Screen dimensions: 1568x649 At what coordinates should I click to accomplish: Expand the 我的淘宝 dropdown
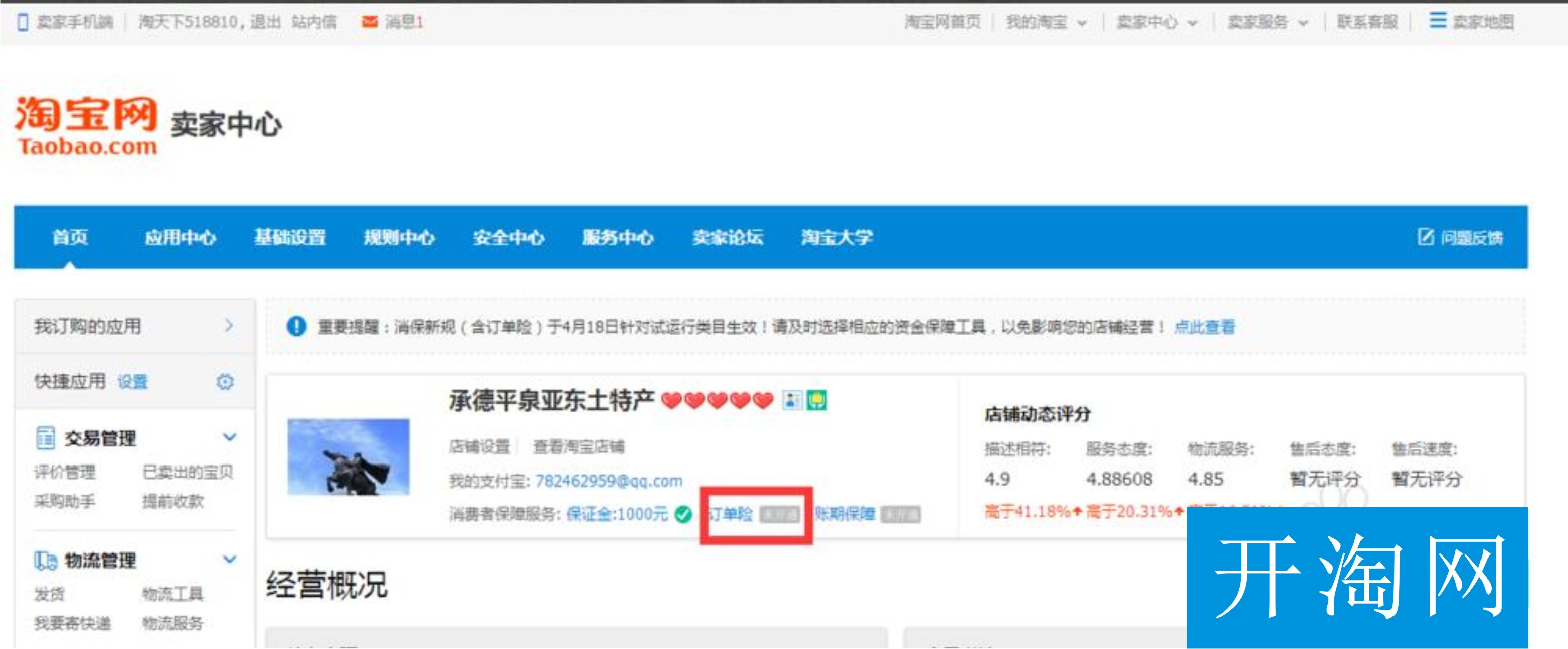[1082, 23]
